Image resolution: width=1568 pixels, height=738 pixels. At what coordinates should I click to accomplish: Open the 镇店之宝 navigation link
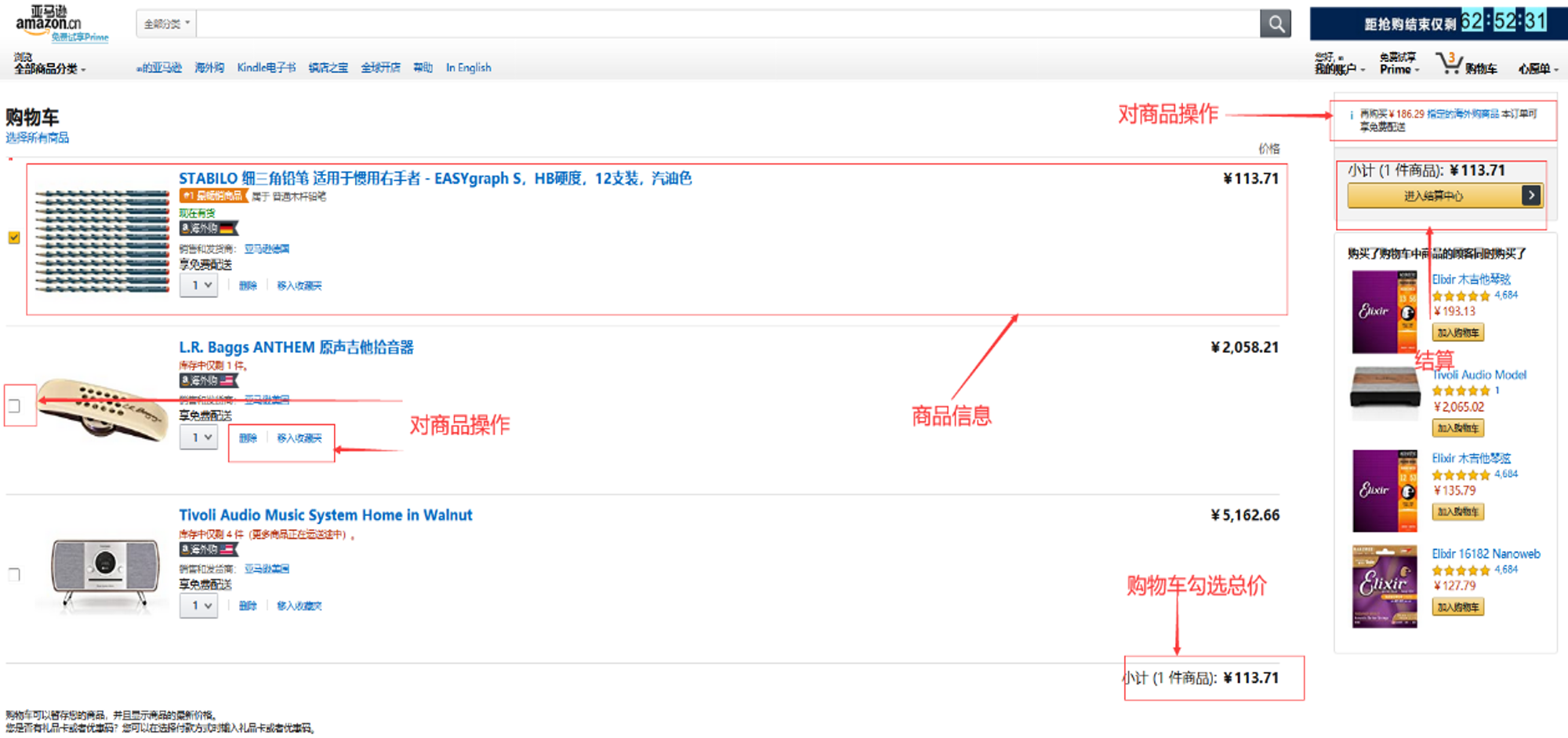[328, 67]
